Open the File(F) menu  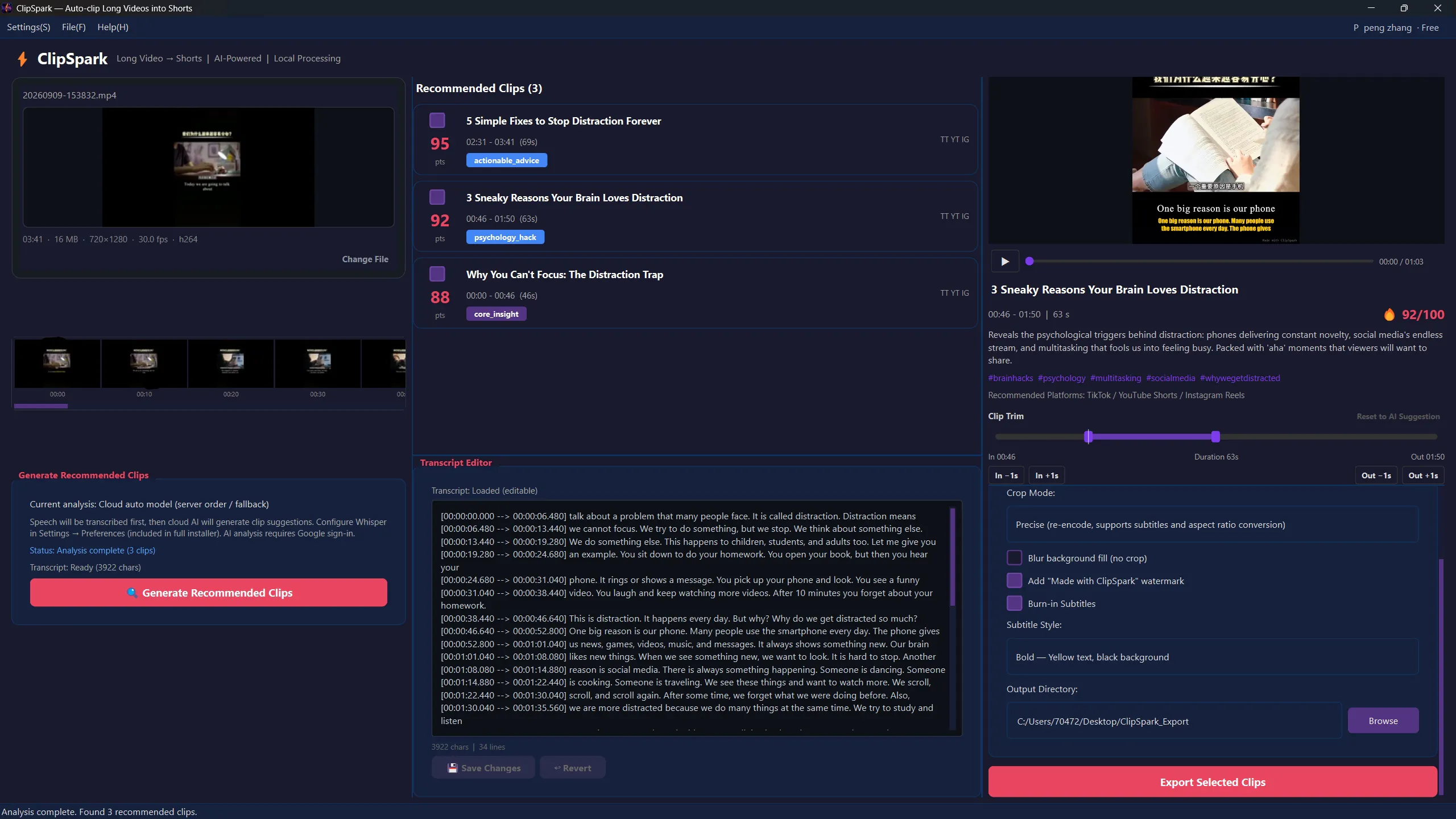(74, 27)
